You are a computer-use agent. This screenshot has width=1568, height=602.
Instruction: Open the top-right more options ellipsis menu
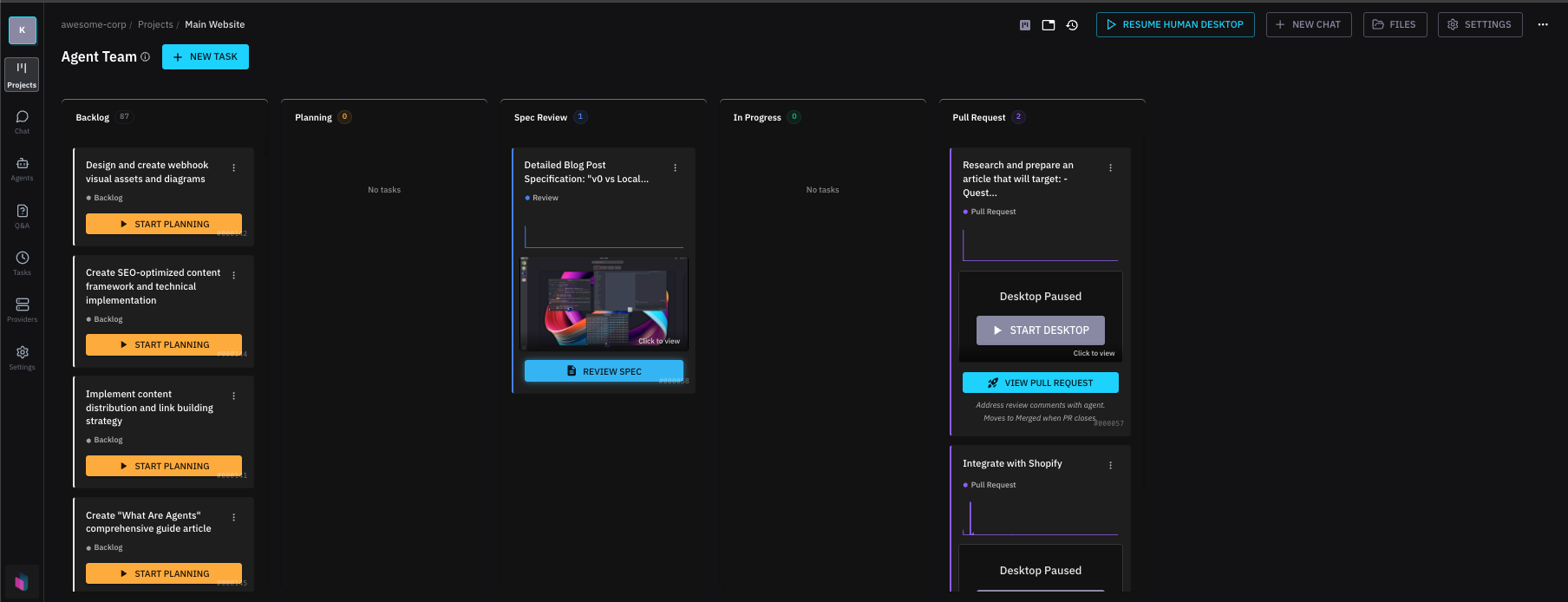[x=1542, y=25]
